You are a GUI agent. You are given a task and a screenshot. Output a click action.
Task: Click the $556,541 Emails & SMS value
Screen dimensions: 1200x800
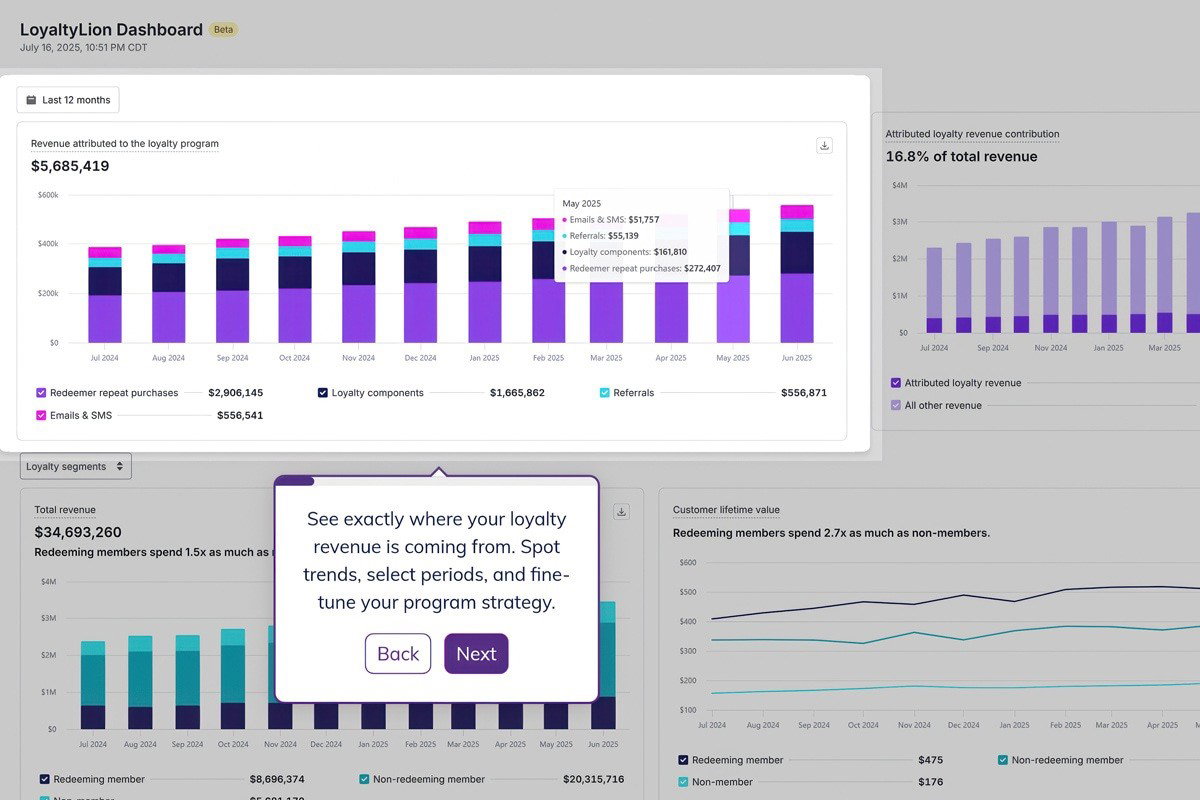240,415
